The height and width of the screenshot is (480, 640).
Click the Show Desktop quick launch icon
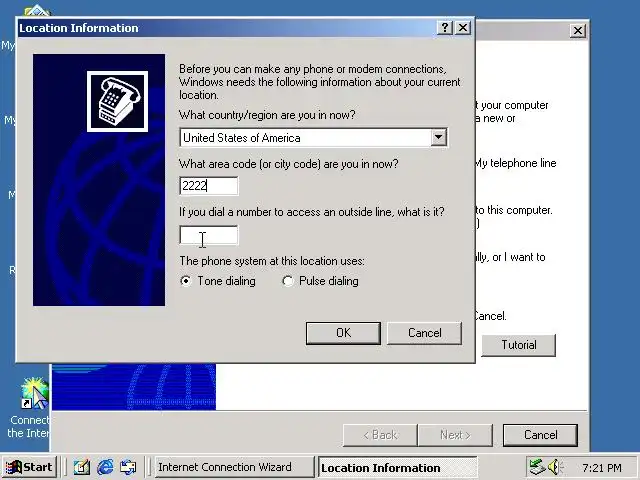(82, 467)
